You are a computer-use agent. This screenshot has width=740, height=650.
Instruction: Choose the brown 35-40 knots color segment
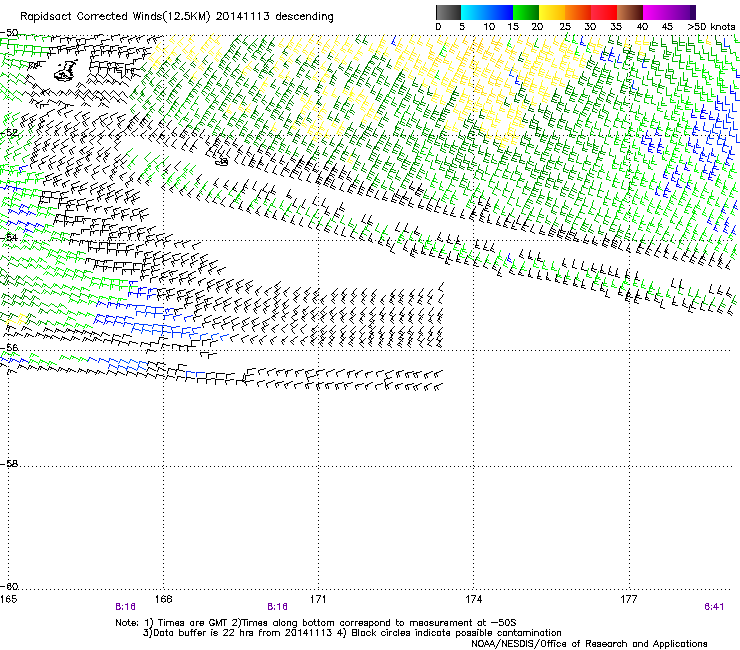[x=630, y=12]
